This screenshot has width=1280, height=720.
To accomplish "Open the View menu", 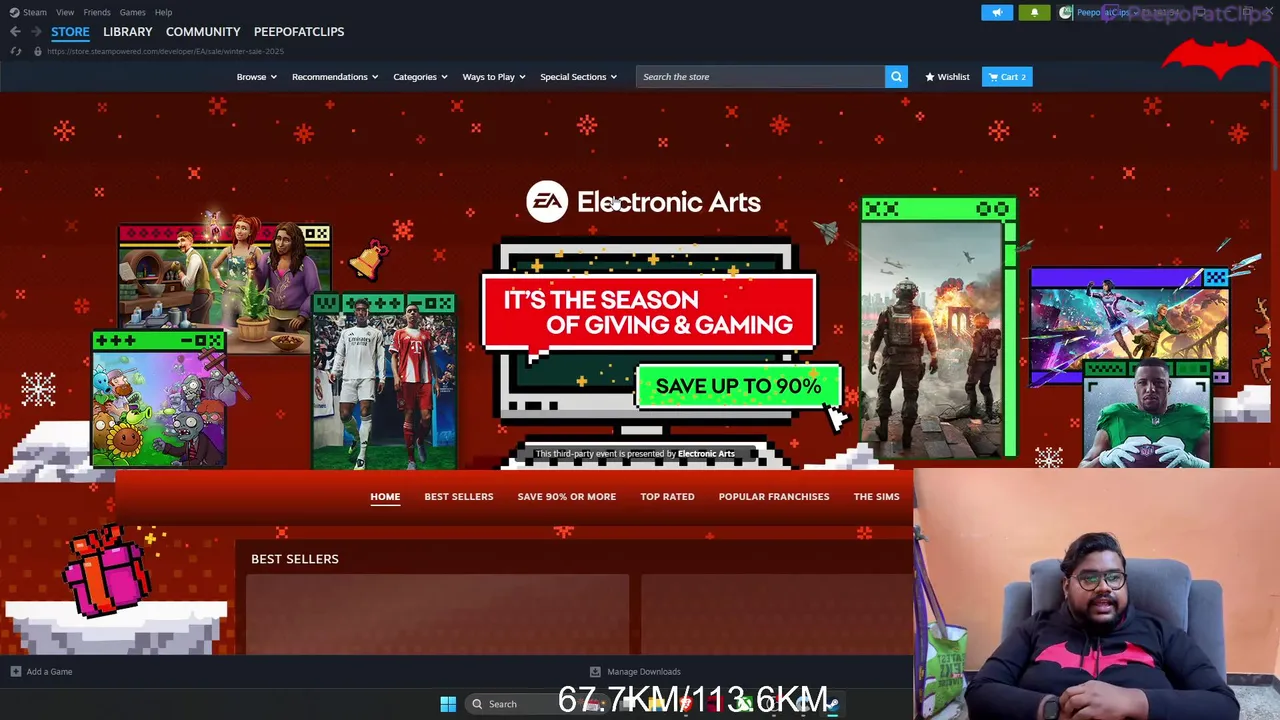I will (x=65, y=12).
